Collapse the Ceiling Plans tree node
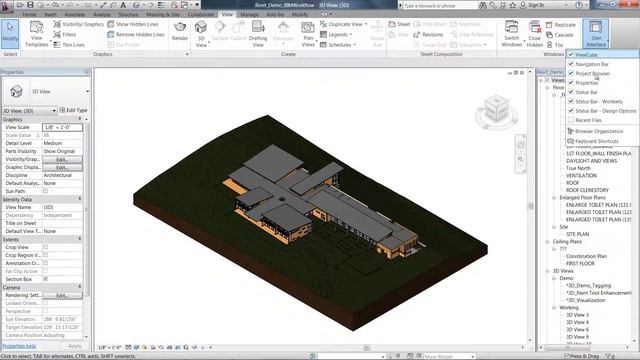The image size is (640, 360). coord(547,242)
